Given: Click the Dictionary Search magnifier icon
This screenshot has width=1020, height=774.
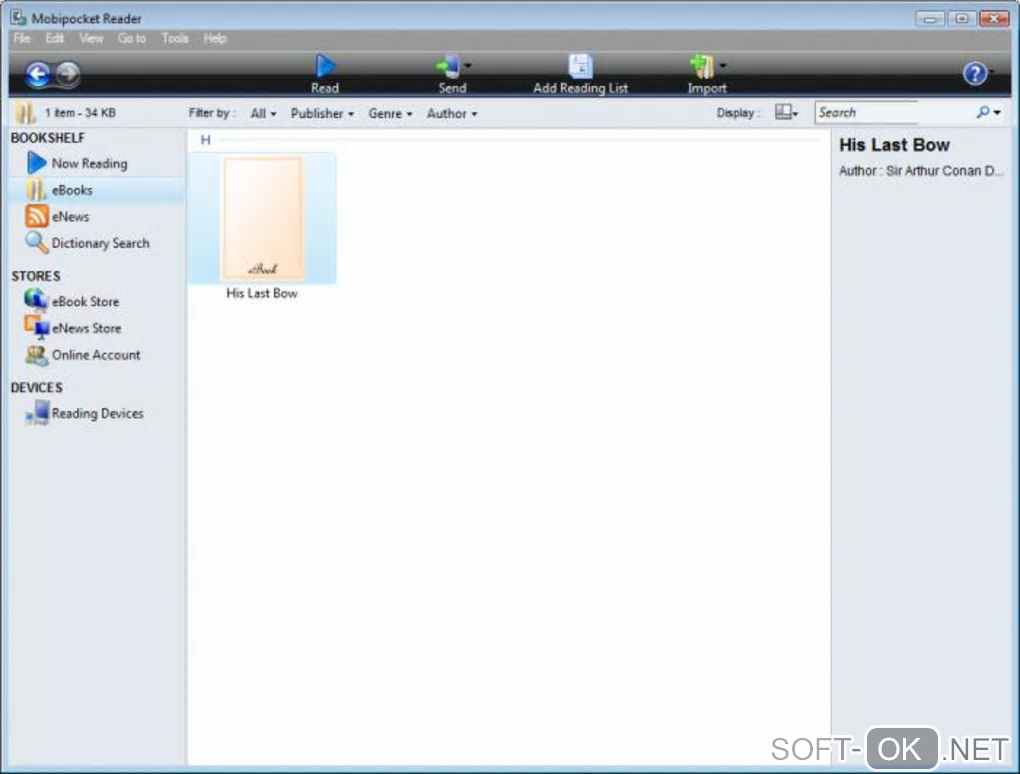Looking at the screenshot, I should pos(36,243).
